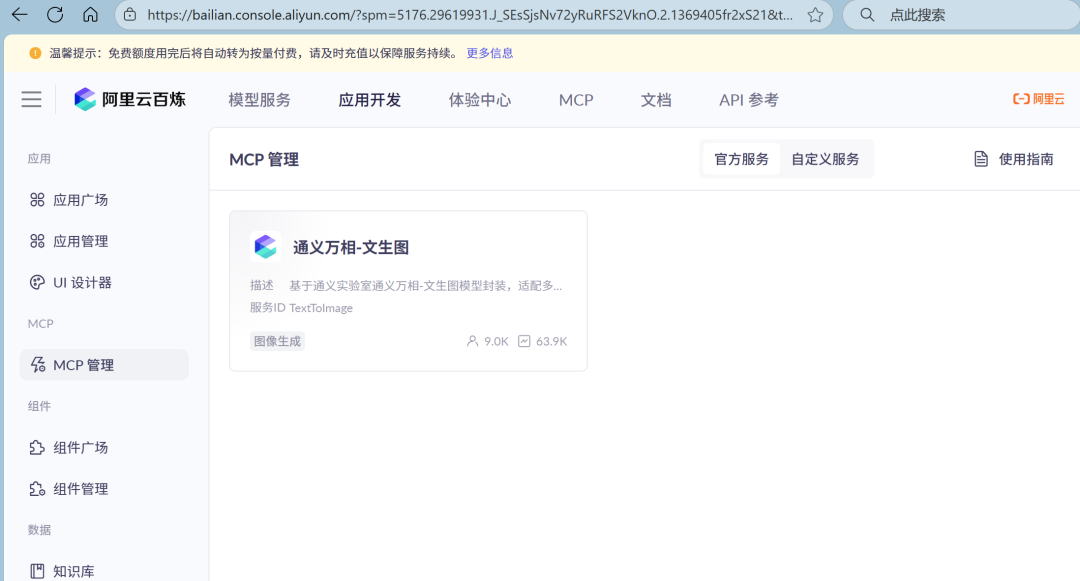Click the 服务ID TextToImage text
The width and height of the screenshot is (1080, 581).
(x=301, y=308)
